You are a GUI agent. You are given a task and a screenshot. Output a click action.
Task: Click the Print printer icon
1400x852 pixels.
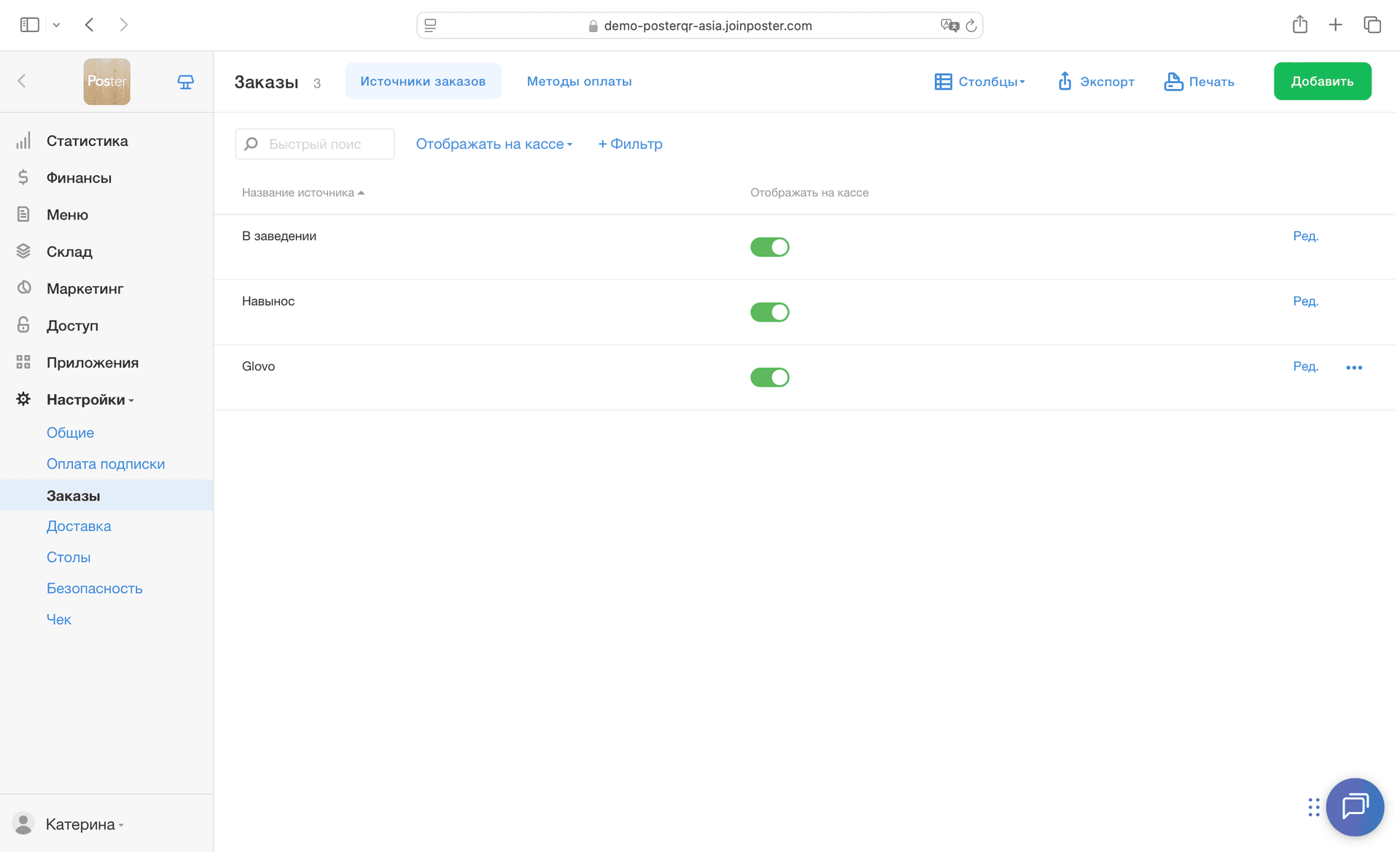1172,81
